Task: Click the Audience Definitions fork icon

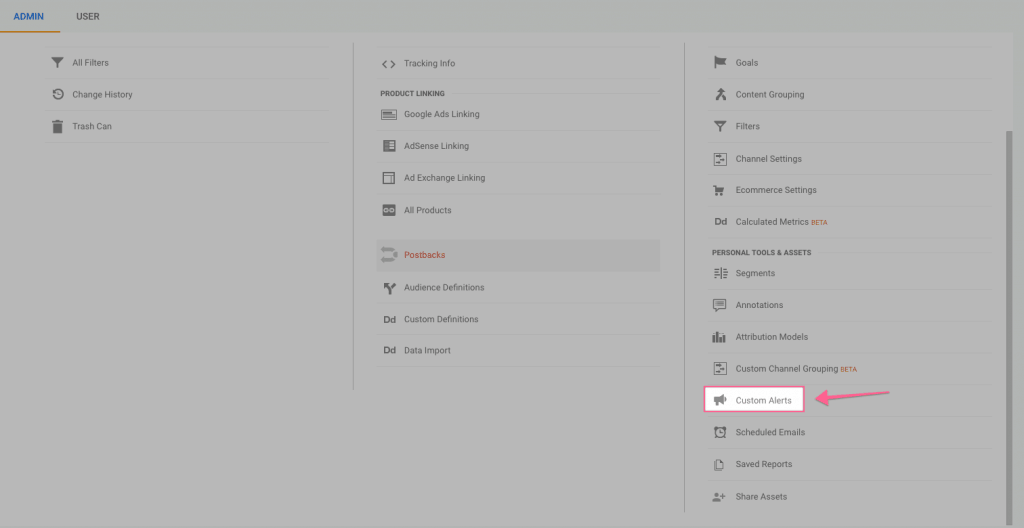Action: pos(389,288)
